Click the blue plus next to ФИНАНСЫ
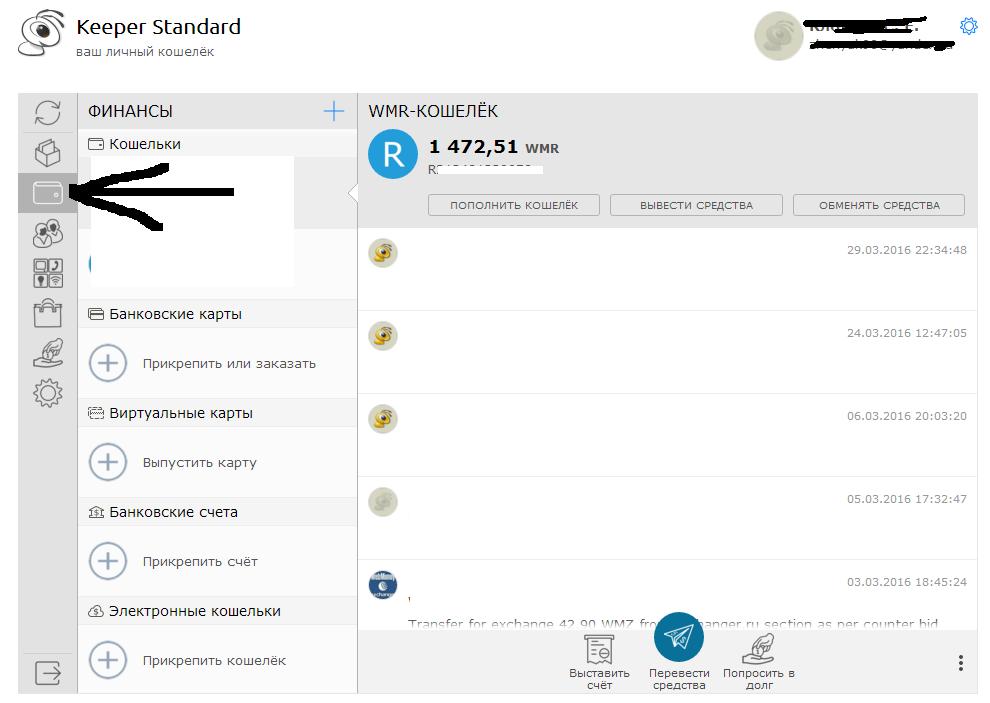 pos(333,111)
